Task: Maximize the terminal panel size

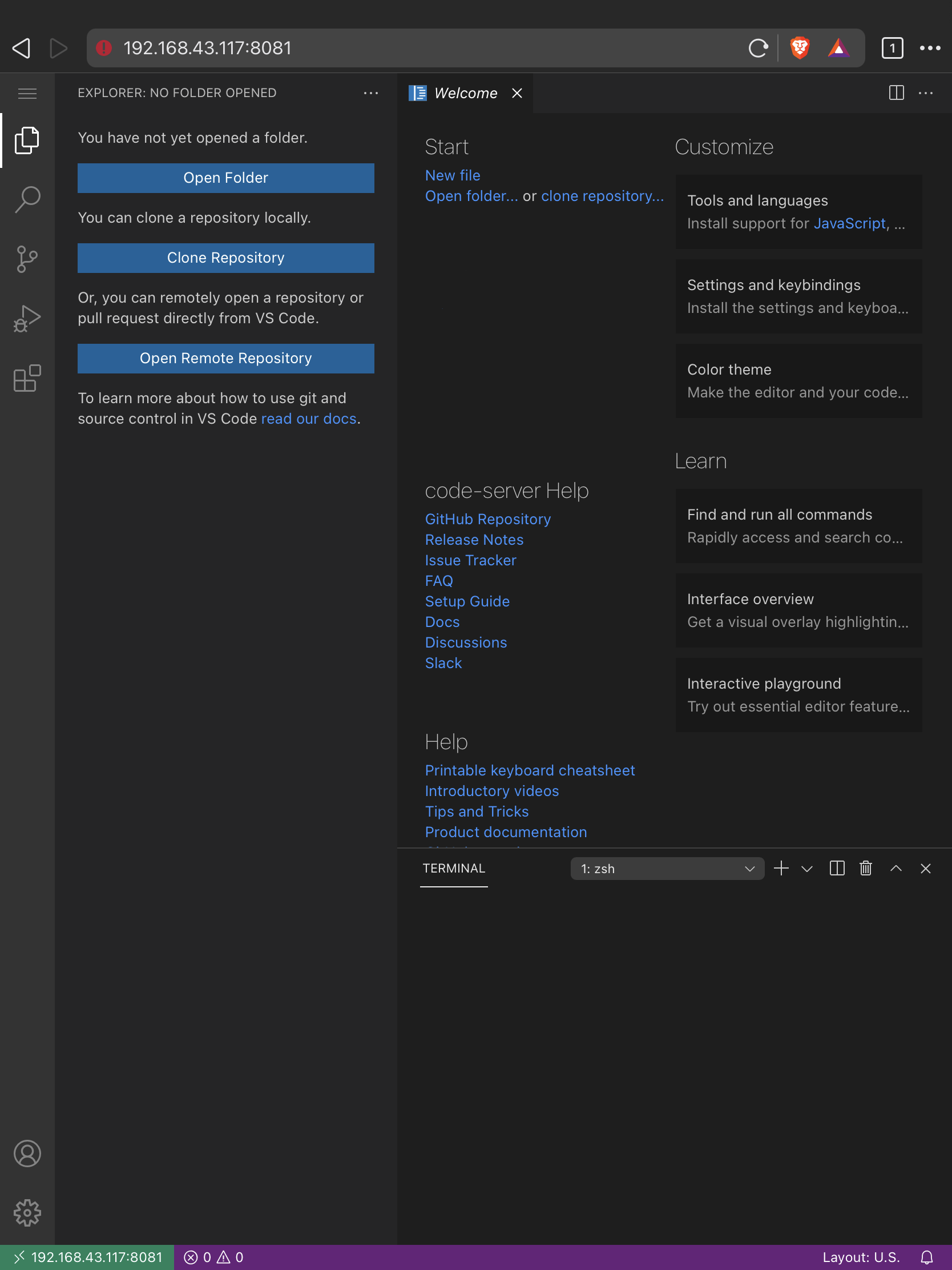Action: [895, 868]
